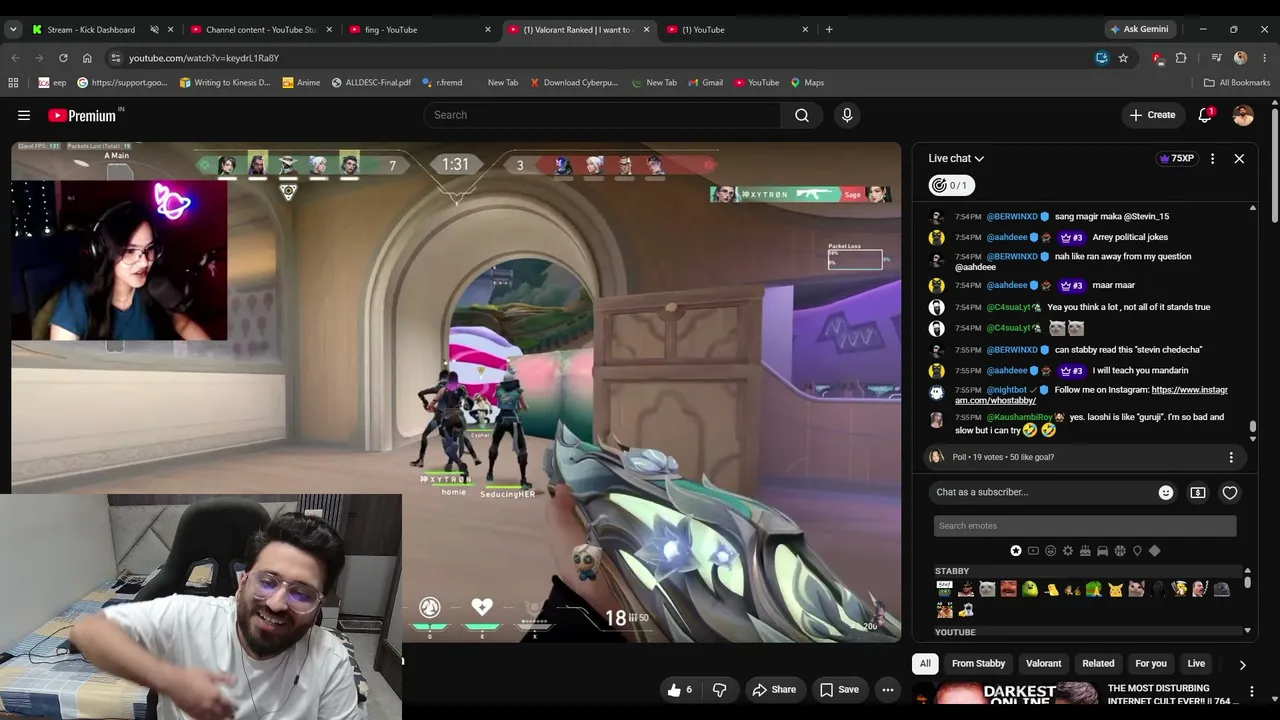Select the From Stabby filter chip
This screenshot has width=1280, height=720.
(x=978, y=664)
